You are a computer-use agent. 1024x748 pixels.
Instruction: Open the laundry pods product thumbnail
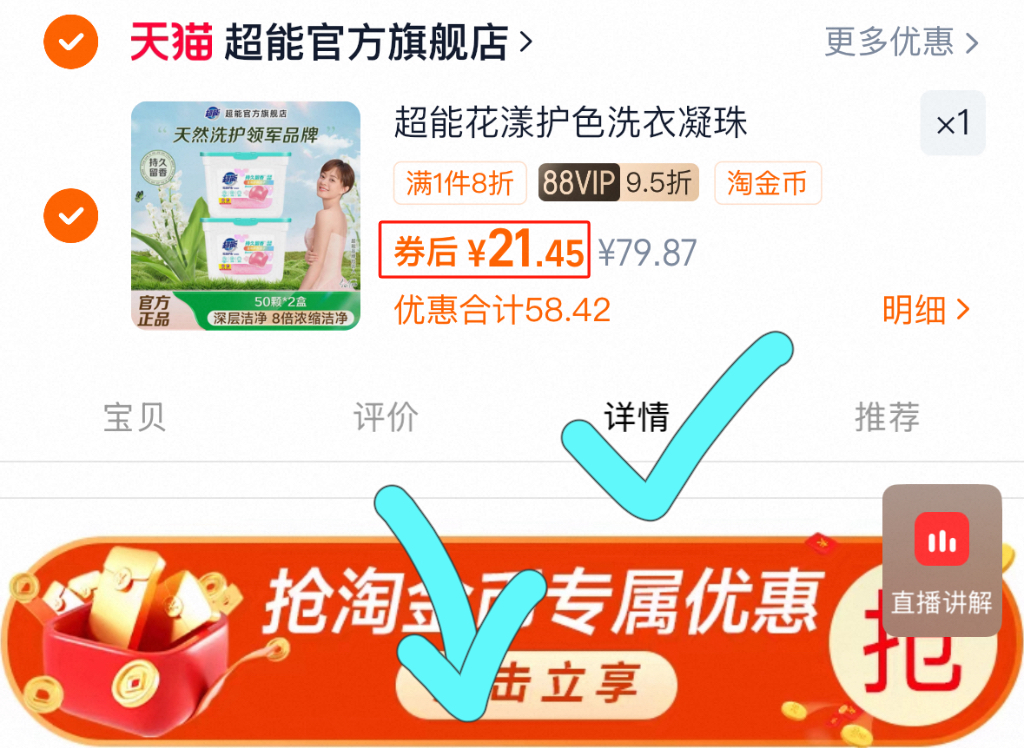point(246,216)
